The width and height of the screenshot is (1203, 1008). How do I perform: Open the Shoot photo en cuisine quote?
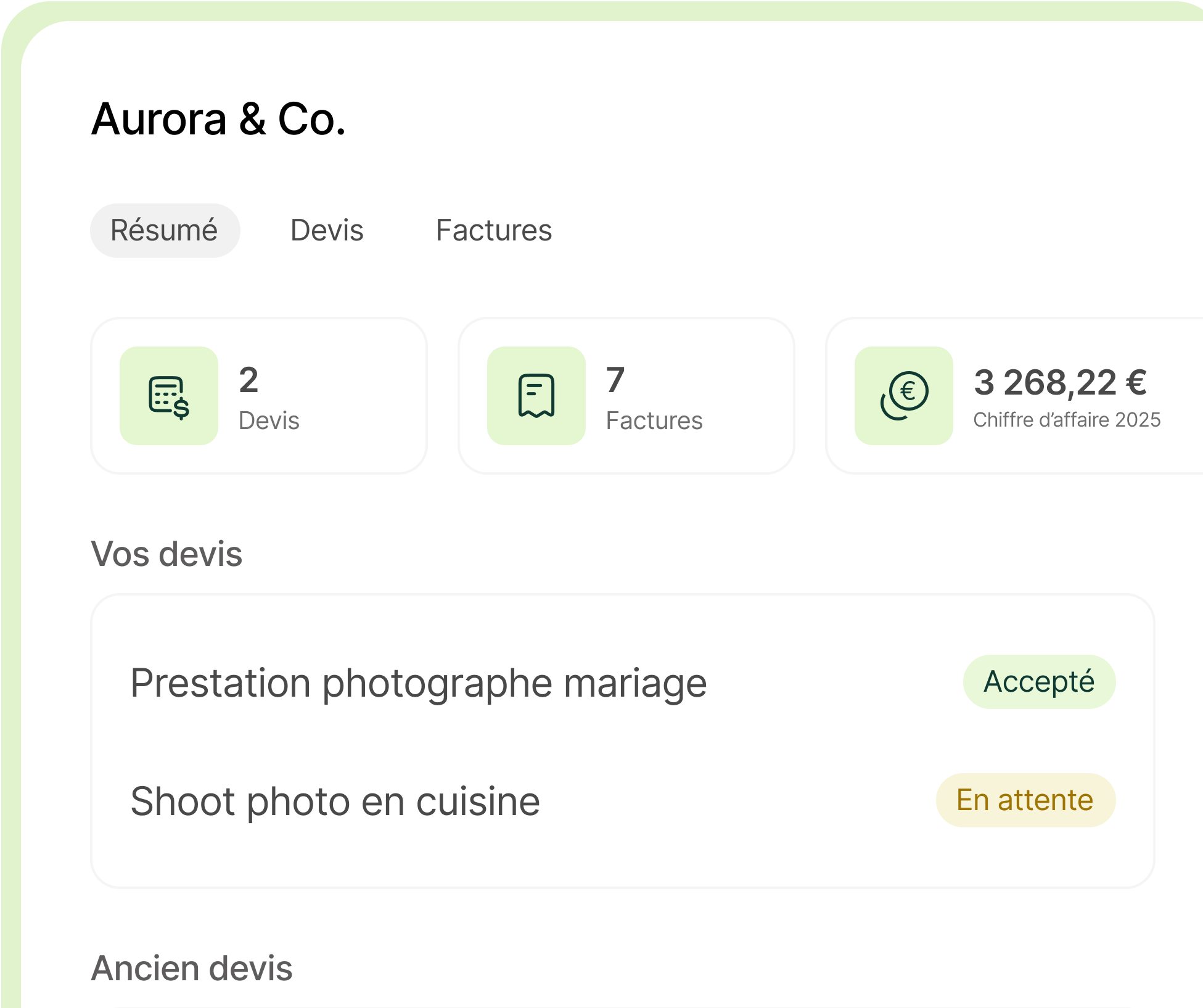(335, 801)
